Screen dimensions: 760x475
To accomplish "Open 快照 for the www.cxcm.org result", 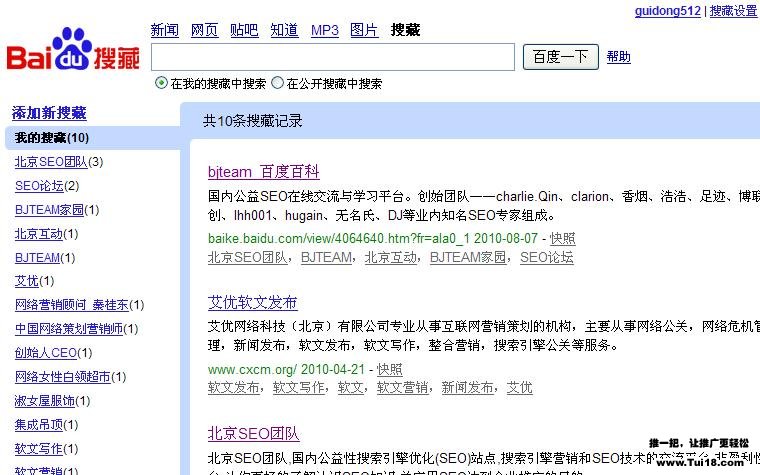I will click(390, 369).
